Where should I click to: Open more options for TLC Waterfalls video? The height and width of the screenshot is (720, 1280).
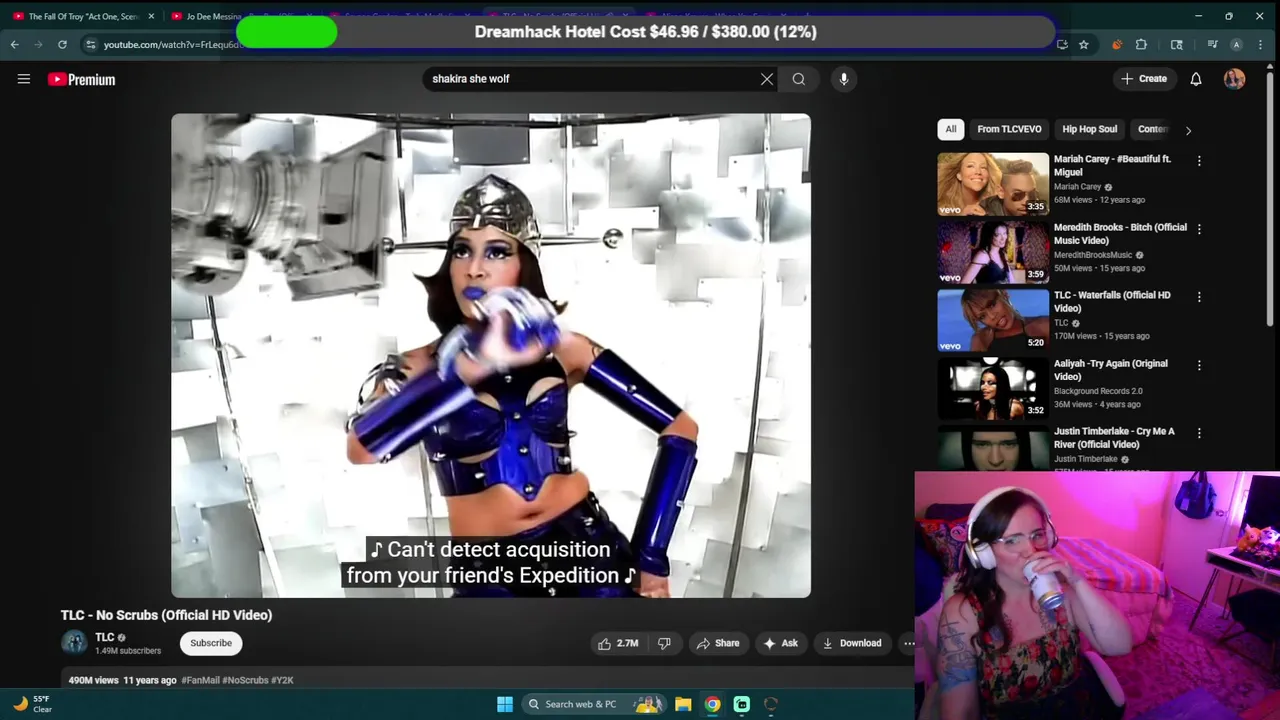(1199, 297)
